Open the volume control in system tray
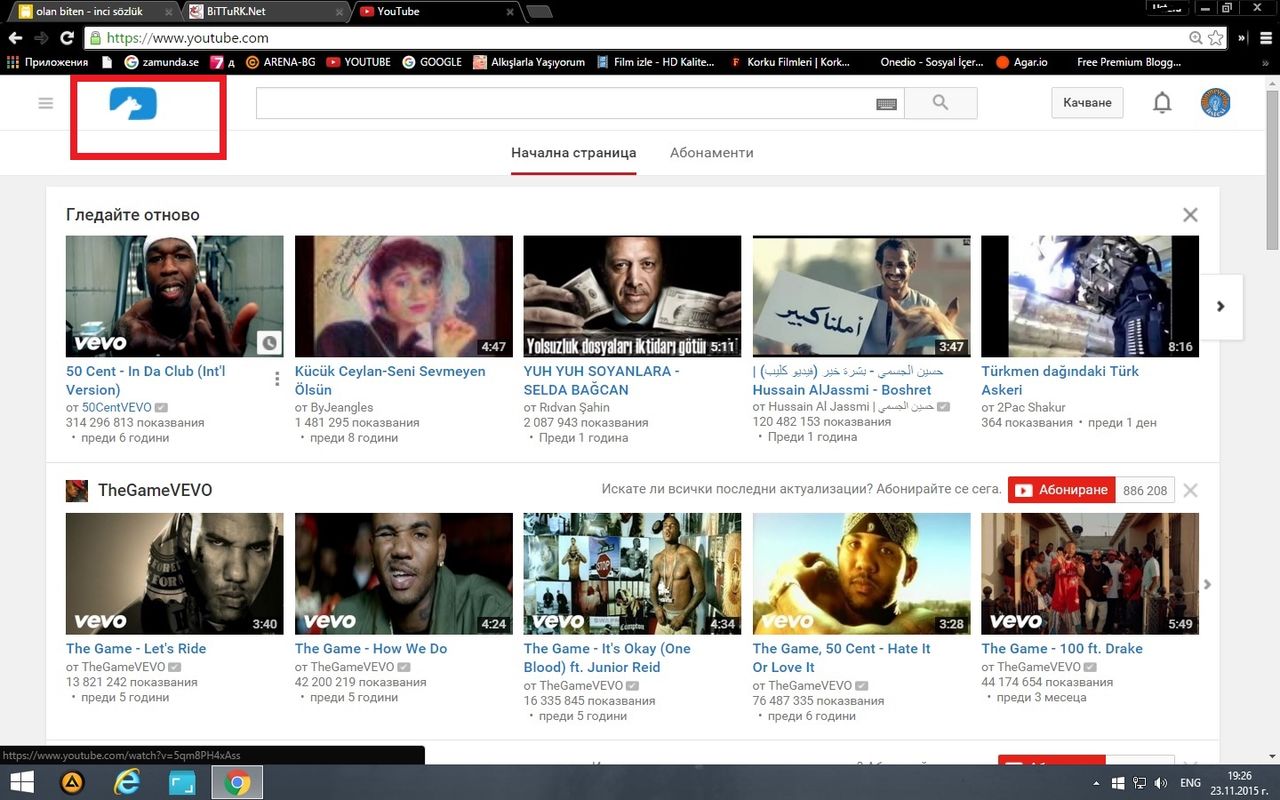 coord(1161,782)
